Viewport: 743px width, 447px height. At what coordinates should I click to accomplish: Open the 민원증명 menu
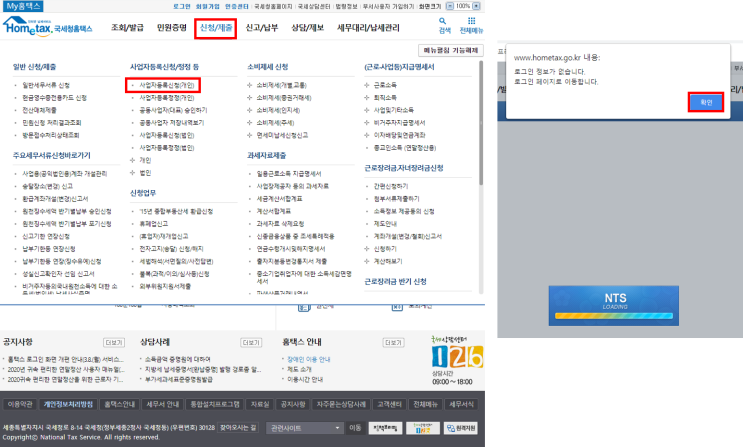coord(172,27)
